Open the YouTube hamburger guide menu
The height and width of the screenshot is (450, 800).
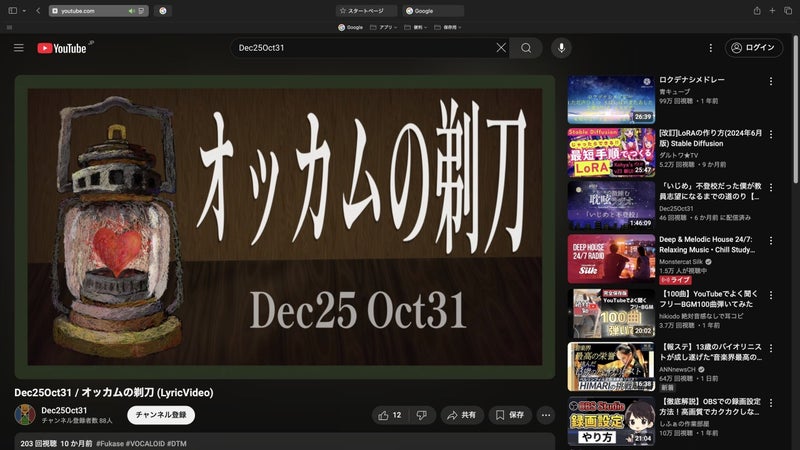click(x=18, y=48)
